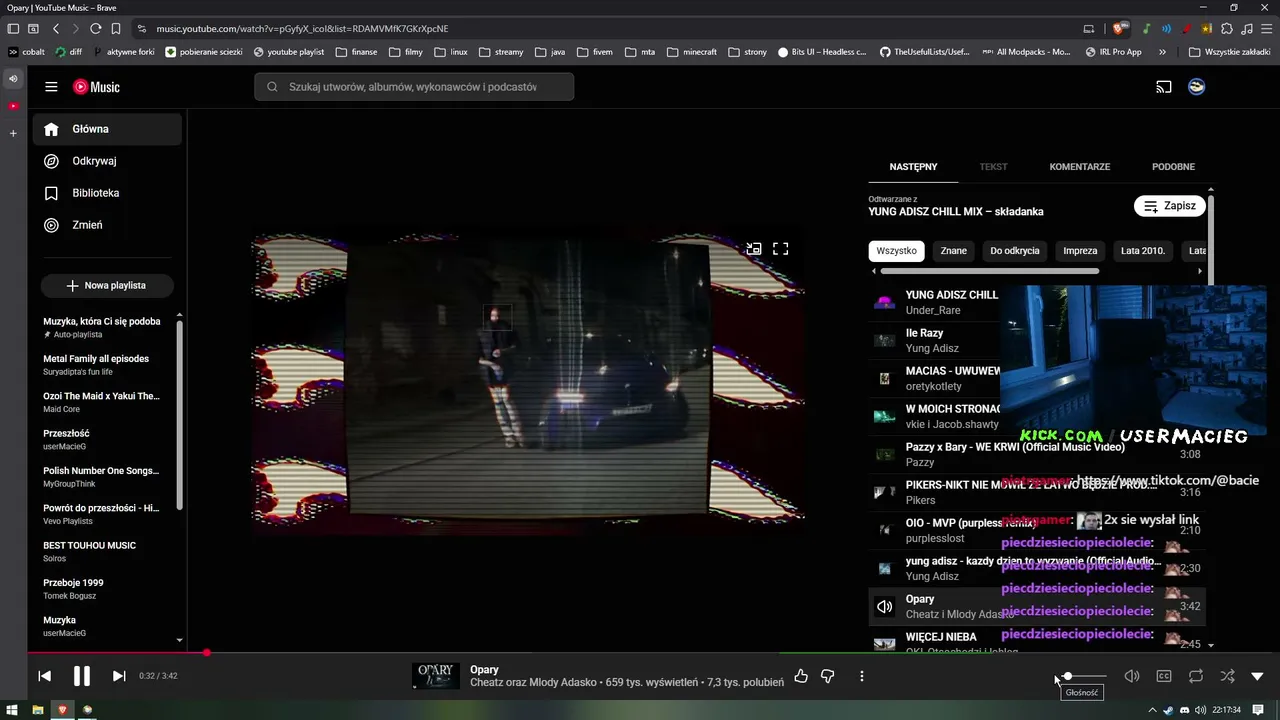Screen dimensions: 1280x720
Task: Focus the search box for songs and albums
Action: point(414,87)
